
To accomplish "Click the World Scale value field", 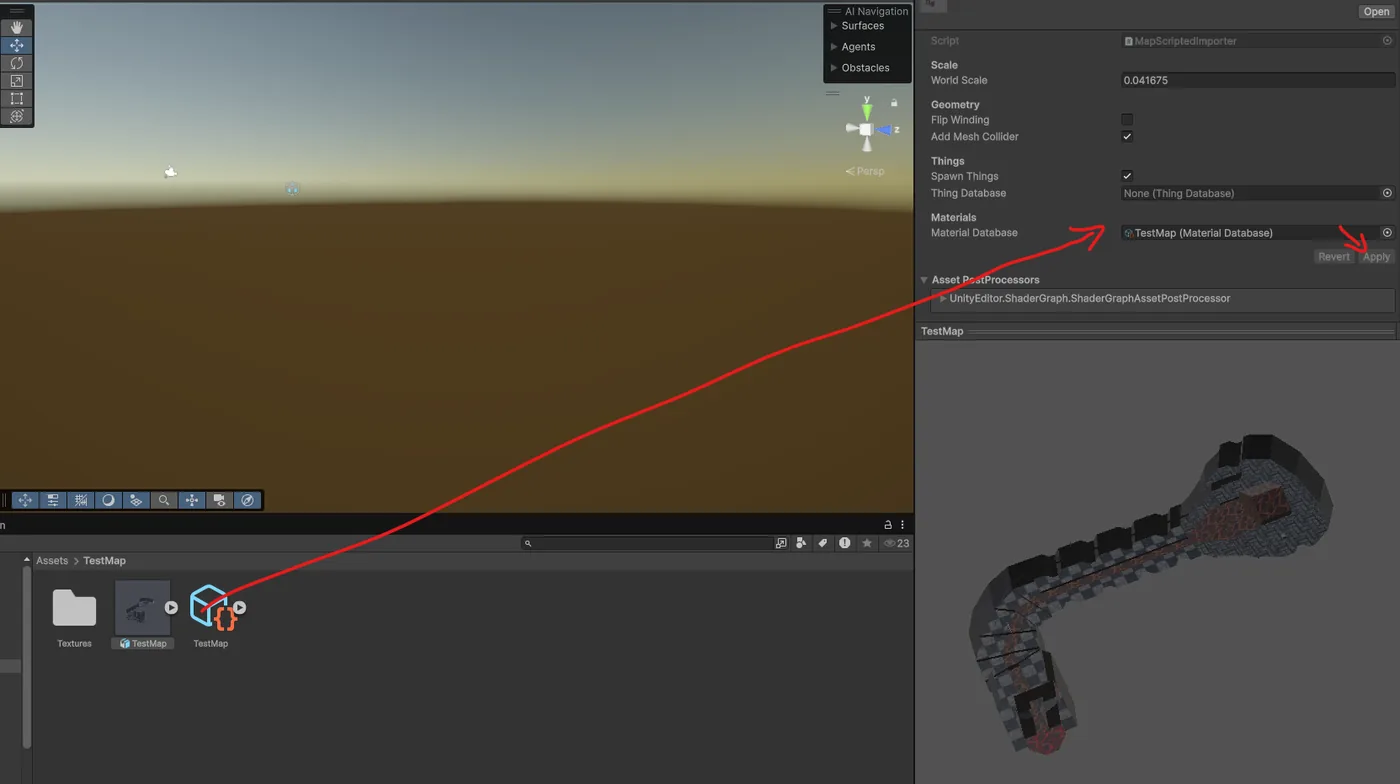I will coord(1258,80).
